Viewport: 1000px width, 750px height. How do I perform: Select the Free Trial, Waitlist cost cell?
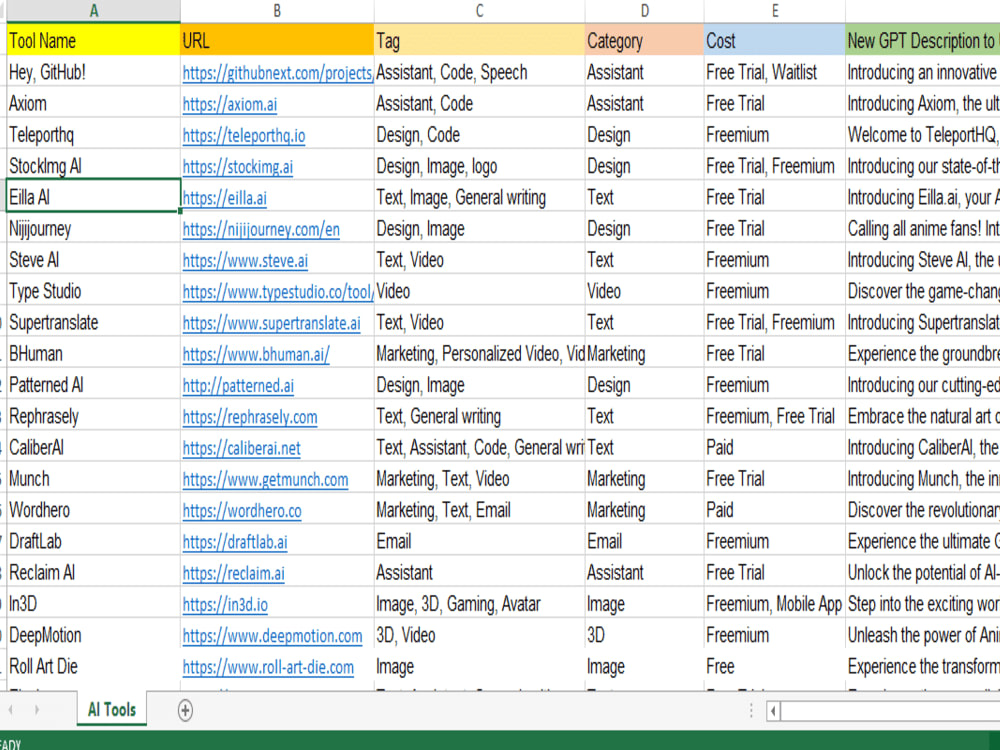coord(774,72)
